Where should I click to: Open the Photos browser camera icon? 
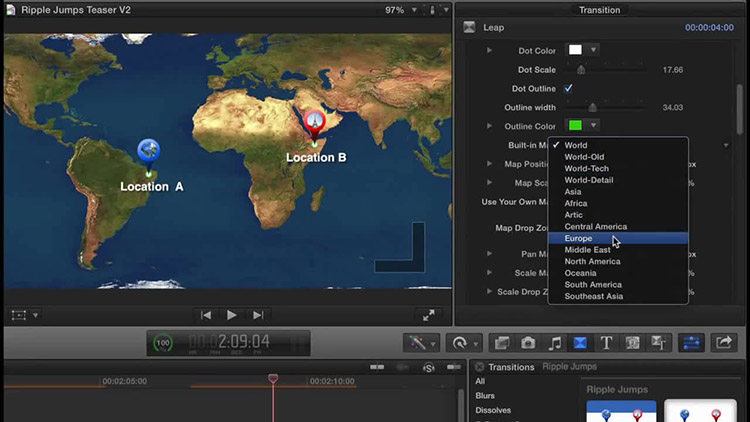[x=528, y=343]
